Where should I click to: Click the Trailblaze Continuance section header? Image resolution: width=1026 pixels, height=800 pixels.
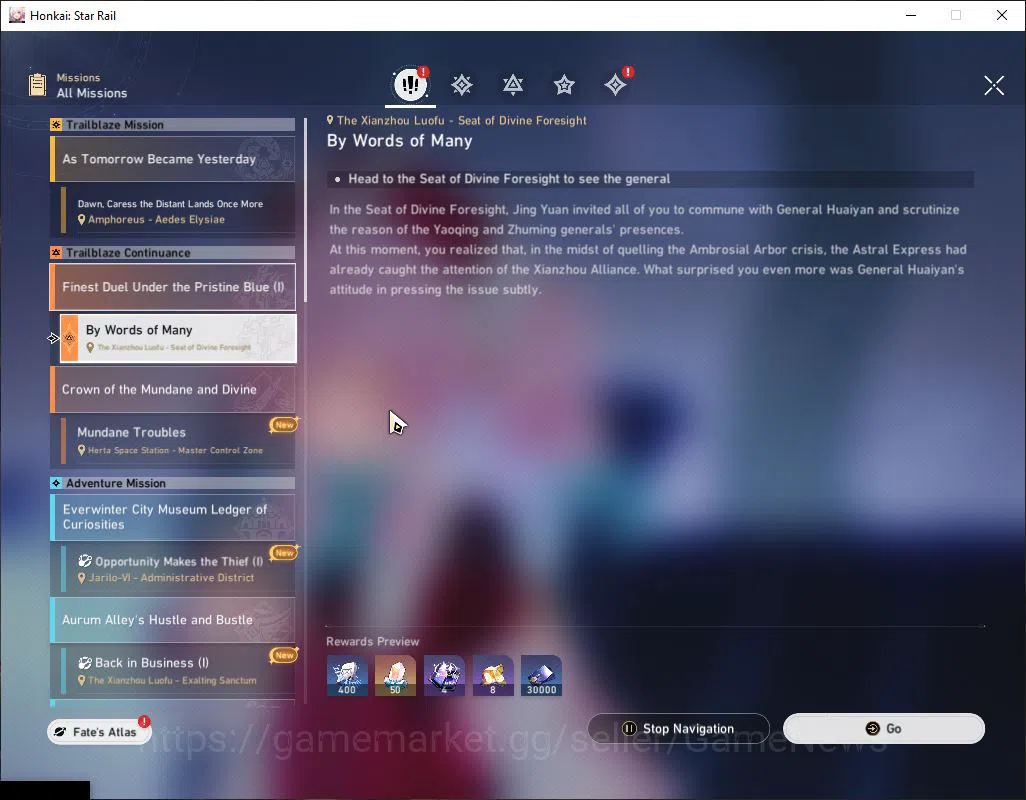[x=173, y=252]
